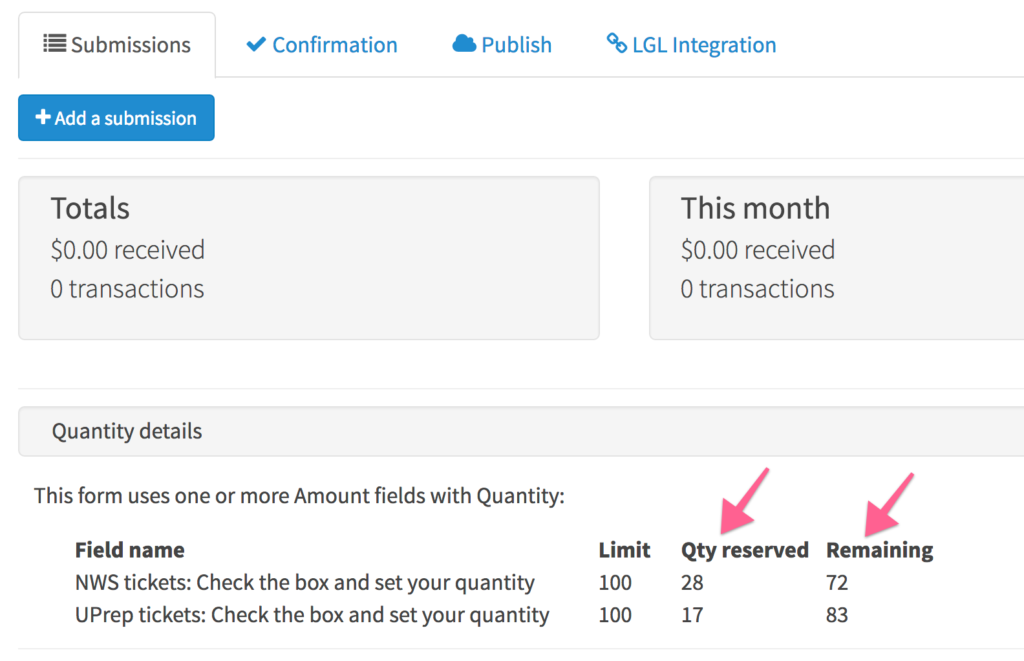The image size is (1024, 661).
Task: Open the LGL Integration tab
Action: click(692, 44)
